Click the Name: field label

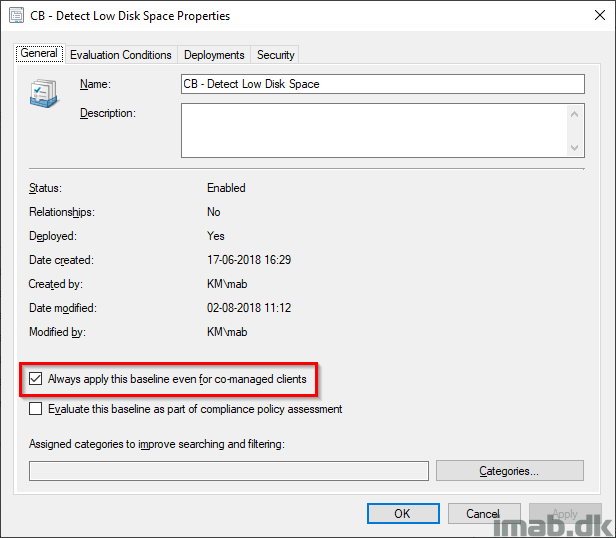95,84
